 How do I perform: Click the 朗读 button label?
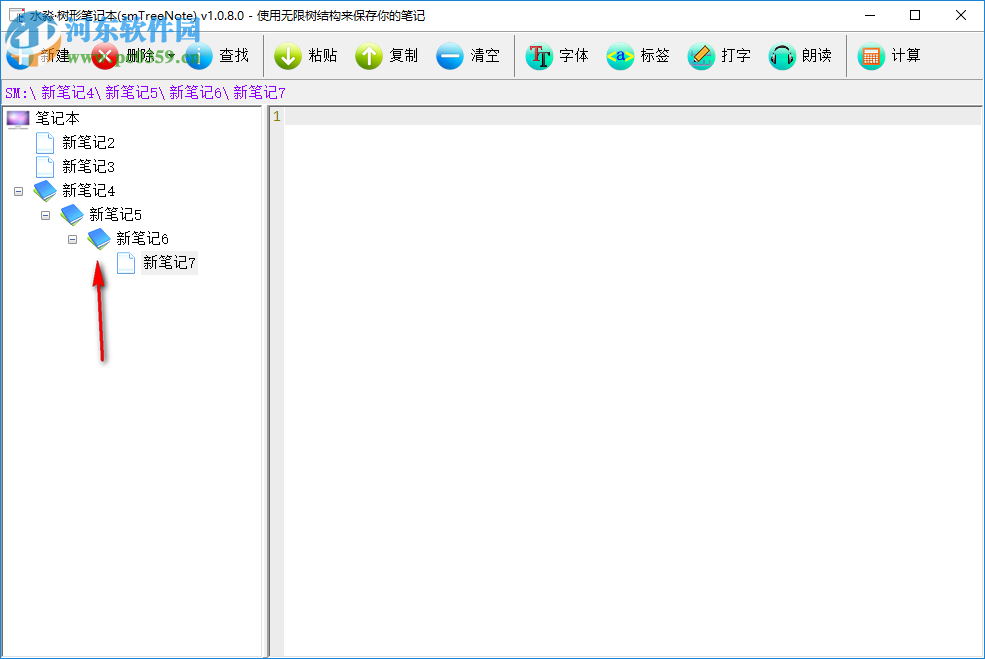(817, 56)
